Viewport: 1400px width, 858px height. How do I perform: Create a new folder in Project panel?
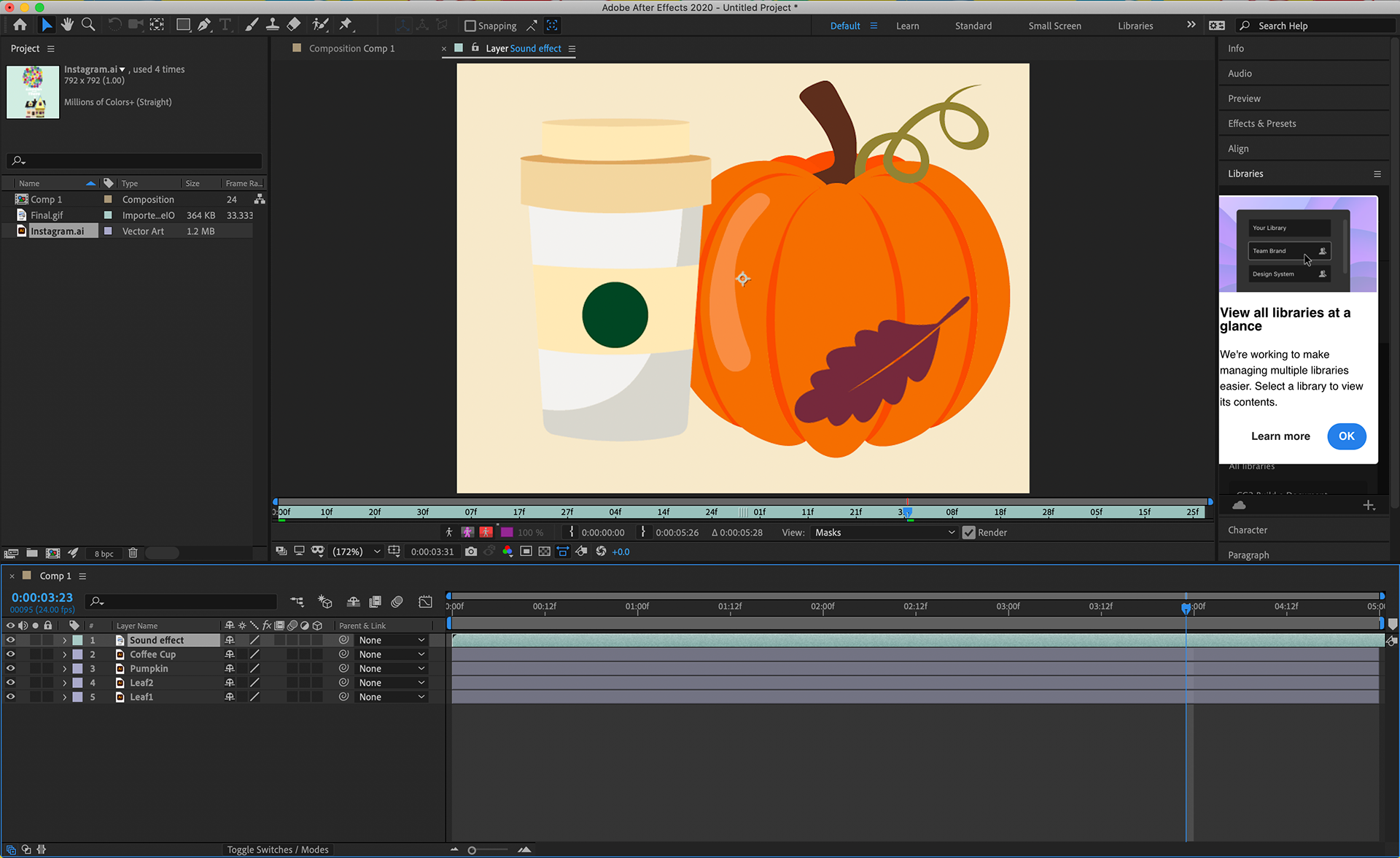(x=32, y=553)
